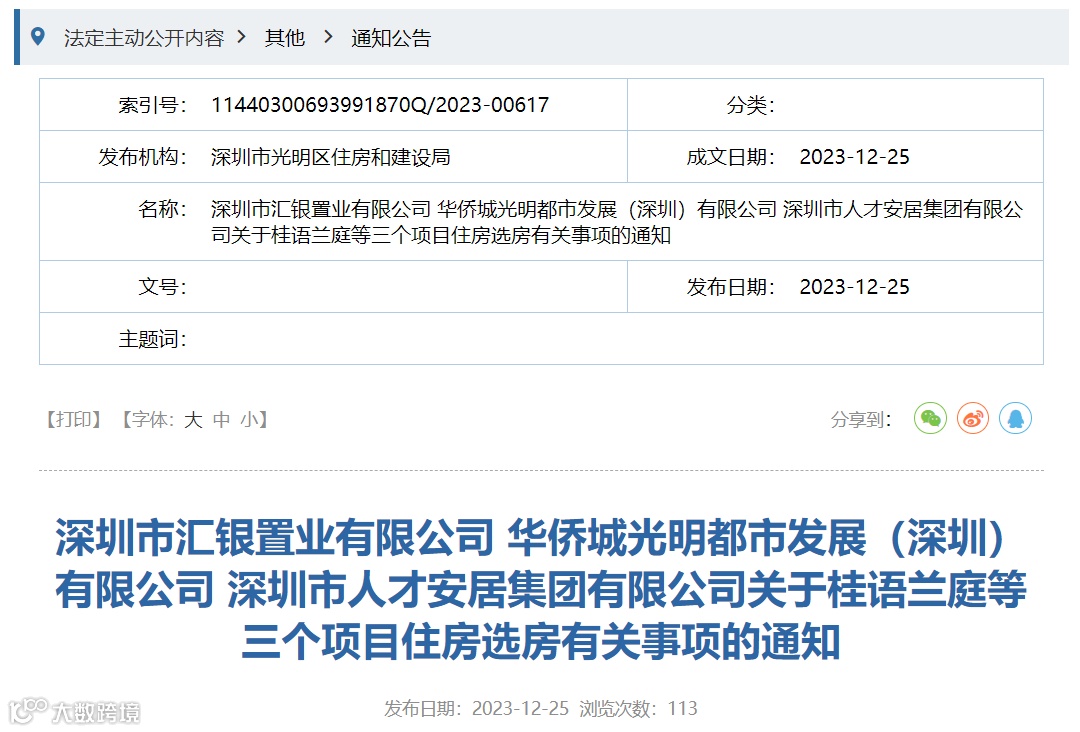Share the notice to WeChat
Image resolution: width=1080 pixels, height=732 pixels.
click(930, 418)
